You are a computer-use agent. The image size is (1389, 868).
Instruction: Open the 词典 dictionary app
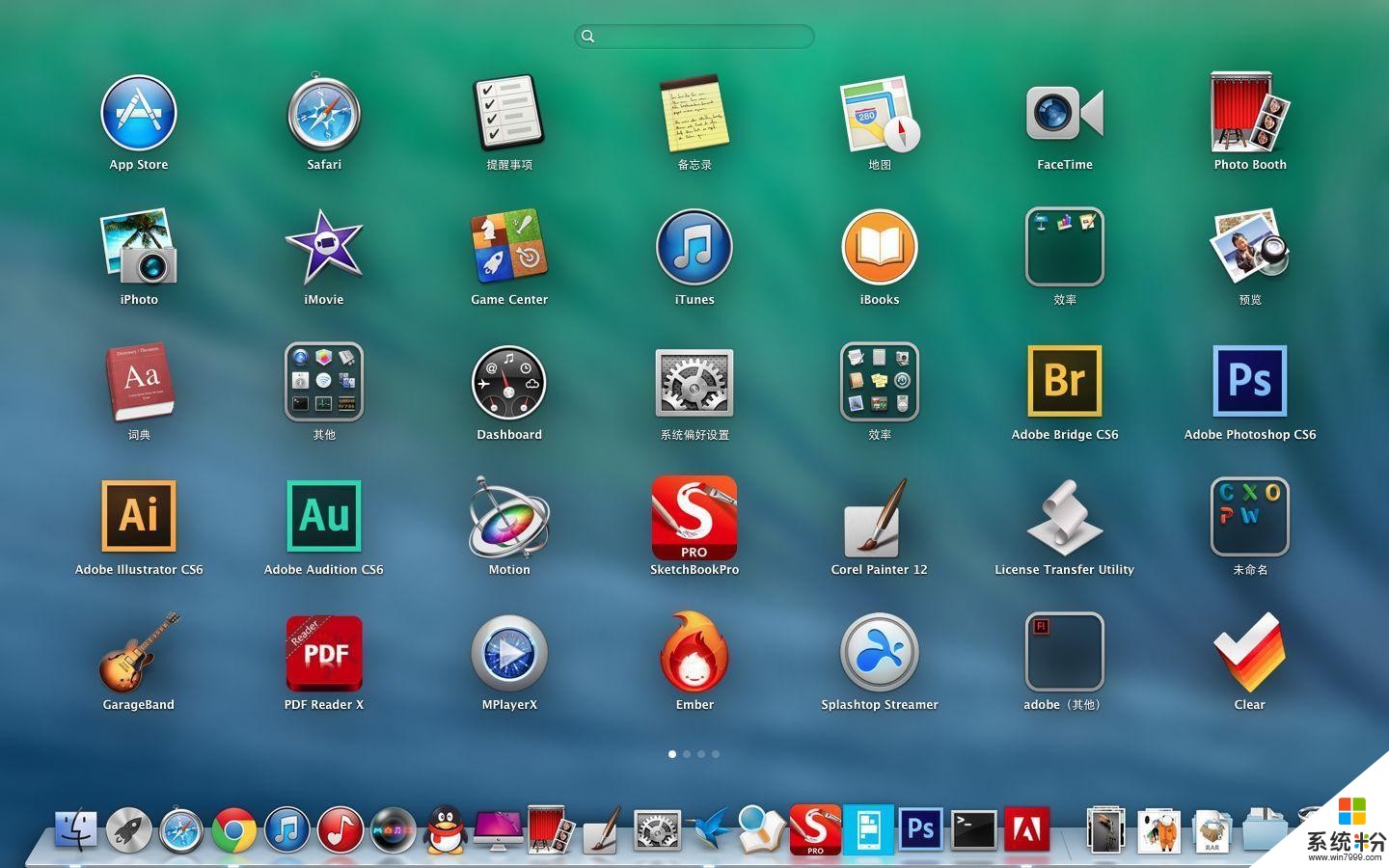pyautogui.click(x=139, y=382)
